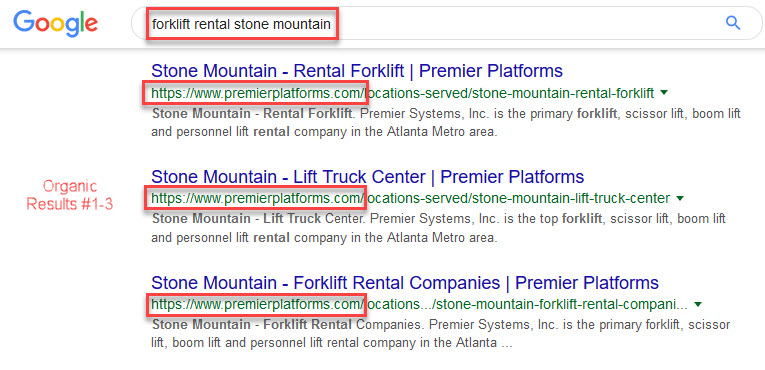Click inside the search query field

446,23
